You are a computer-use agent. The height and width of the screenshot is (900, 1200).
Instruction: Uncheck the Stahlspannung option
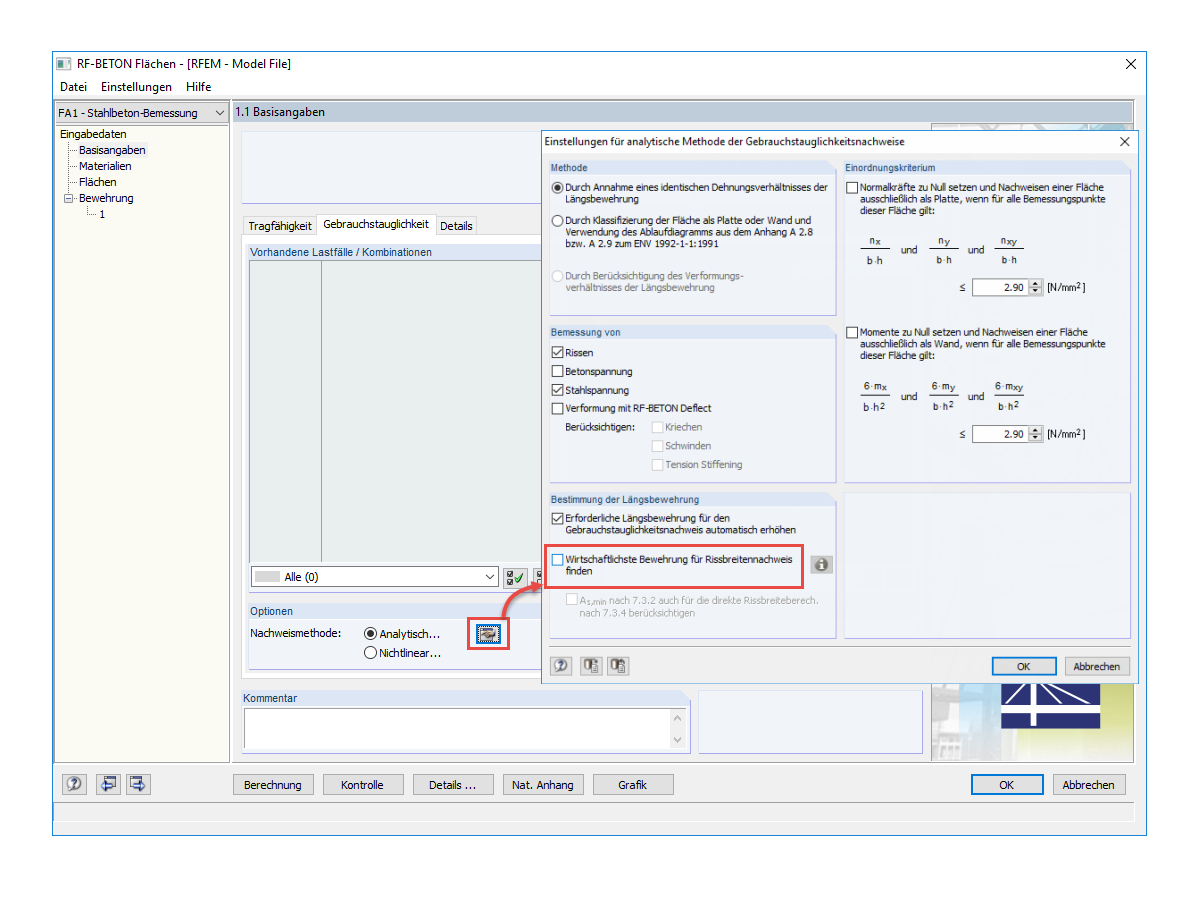pyautogui.click(x=557, y=390)
